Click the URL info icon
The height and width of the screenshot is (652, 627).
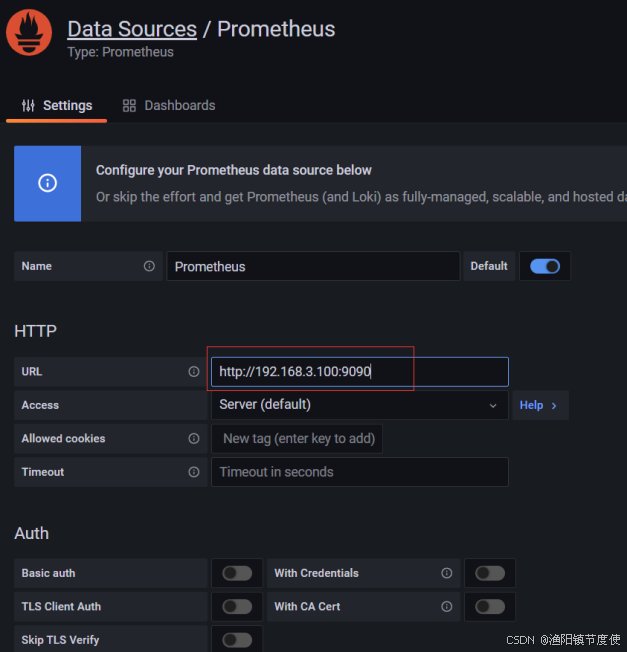(x=194, y=371)
